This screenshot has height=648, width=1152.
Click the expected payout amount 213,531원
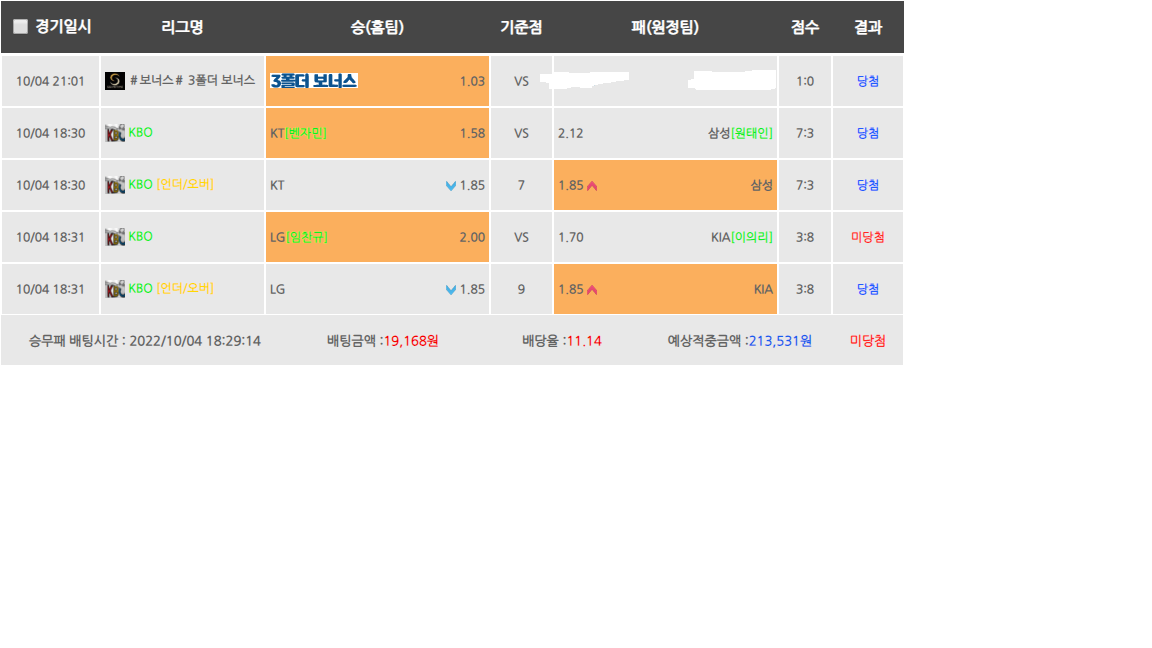click(780, 341)
